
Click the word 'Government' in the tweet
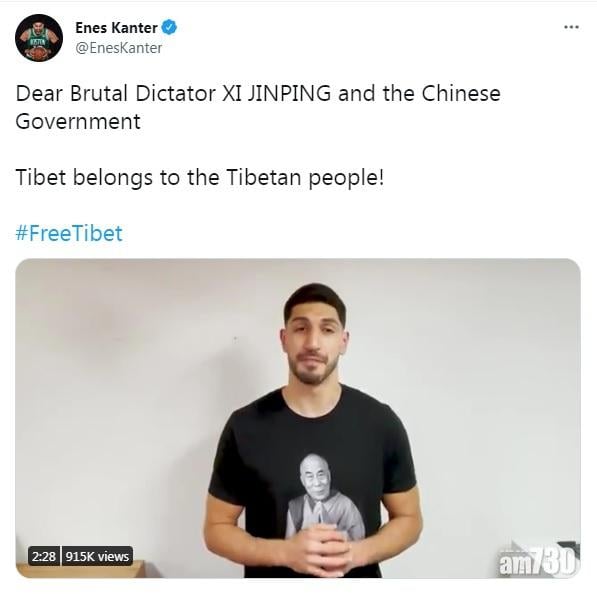pos(78,121)
